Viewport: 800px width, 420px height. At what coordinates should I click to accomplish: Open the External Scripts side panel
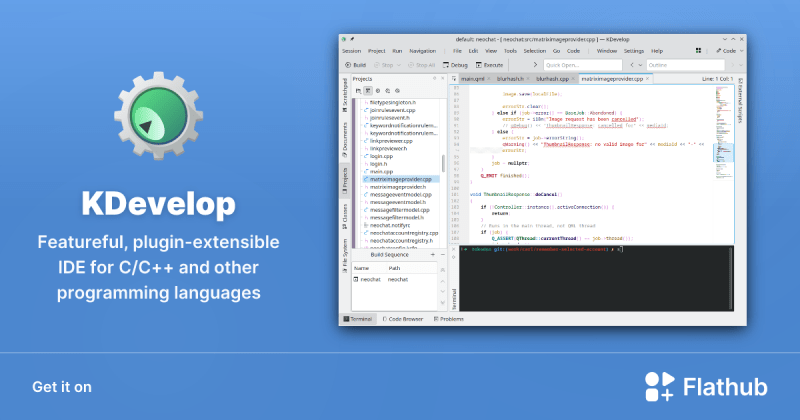click(x=740, y=100)
